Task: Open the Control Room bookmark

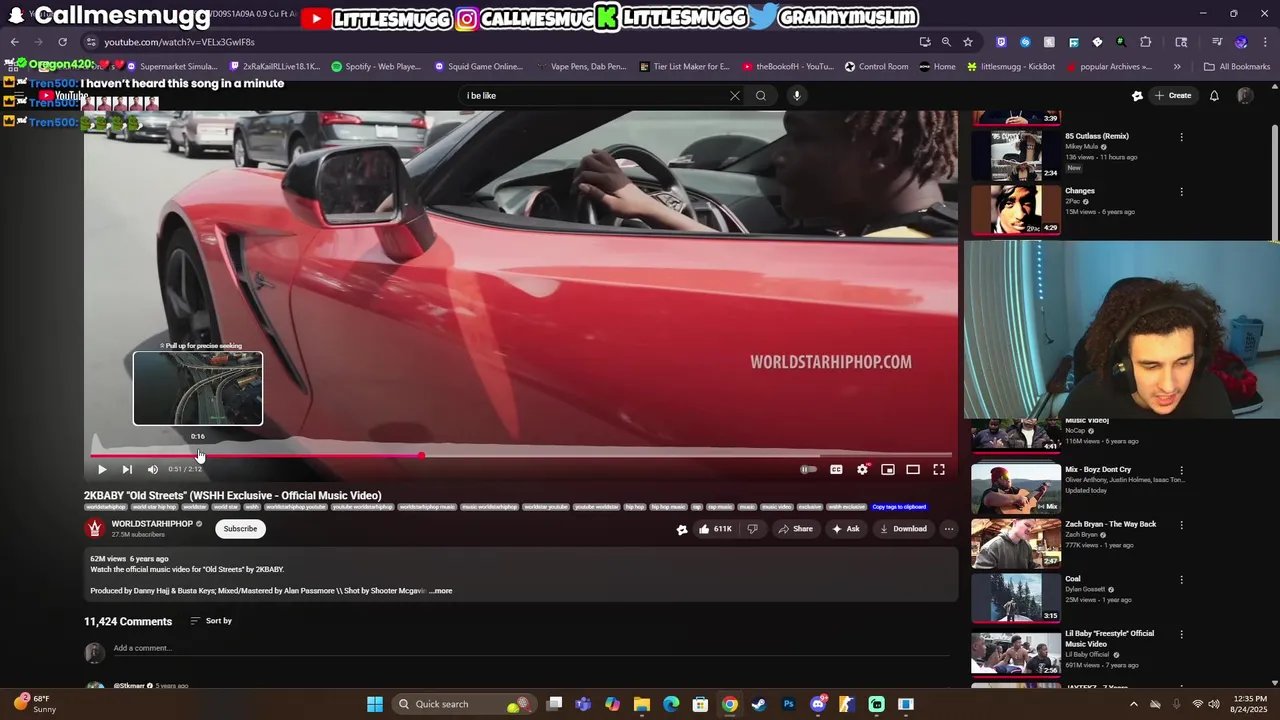Action: [x=876, y=67]
